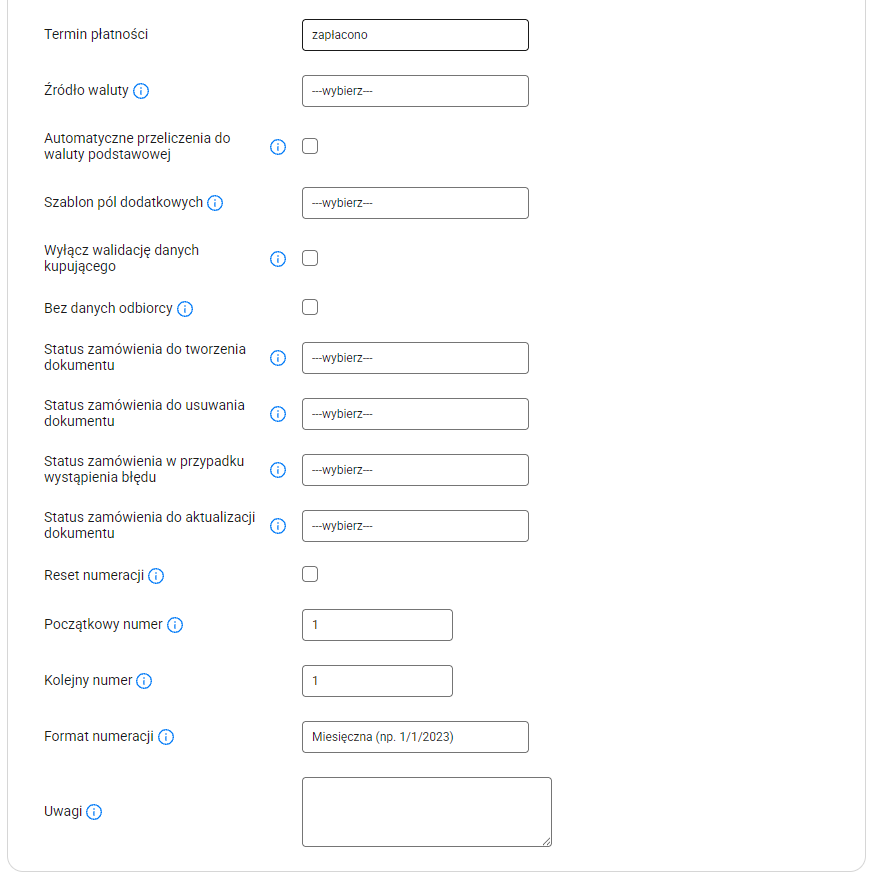Tick Wyłącz walidację danych kupującego checkbox
Image resolution: width=872 pixels, height=878 pixels.
click(310, 258)
